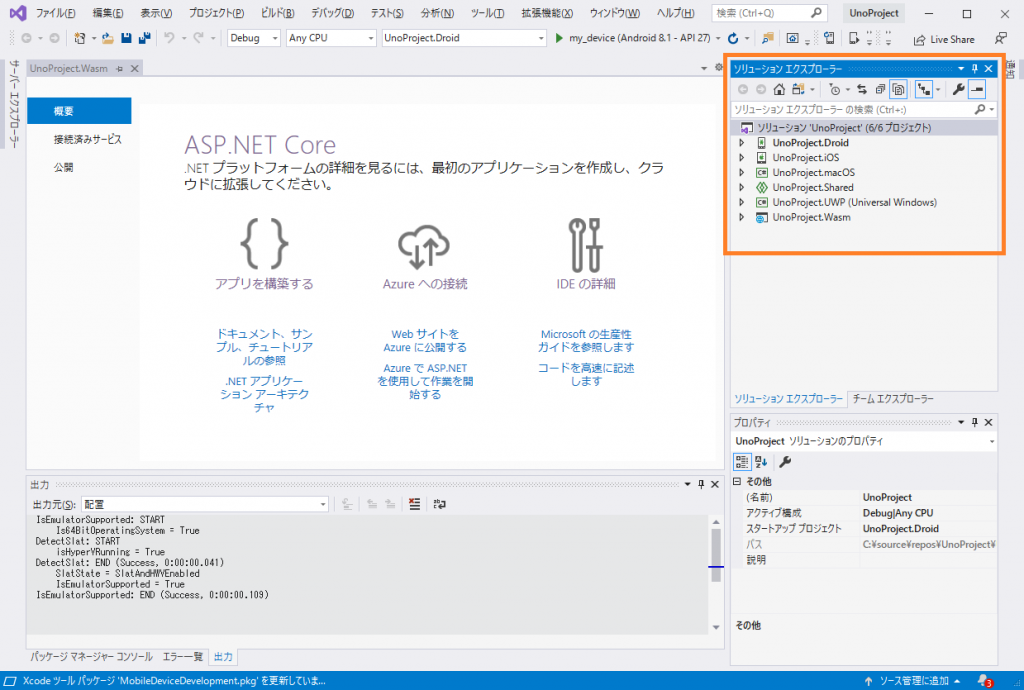The image size is (1024, 690).
Task: Open the notifications bell in status bar
Action: click(x=984, y=681)
